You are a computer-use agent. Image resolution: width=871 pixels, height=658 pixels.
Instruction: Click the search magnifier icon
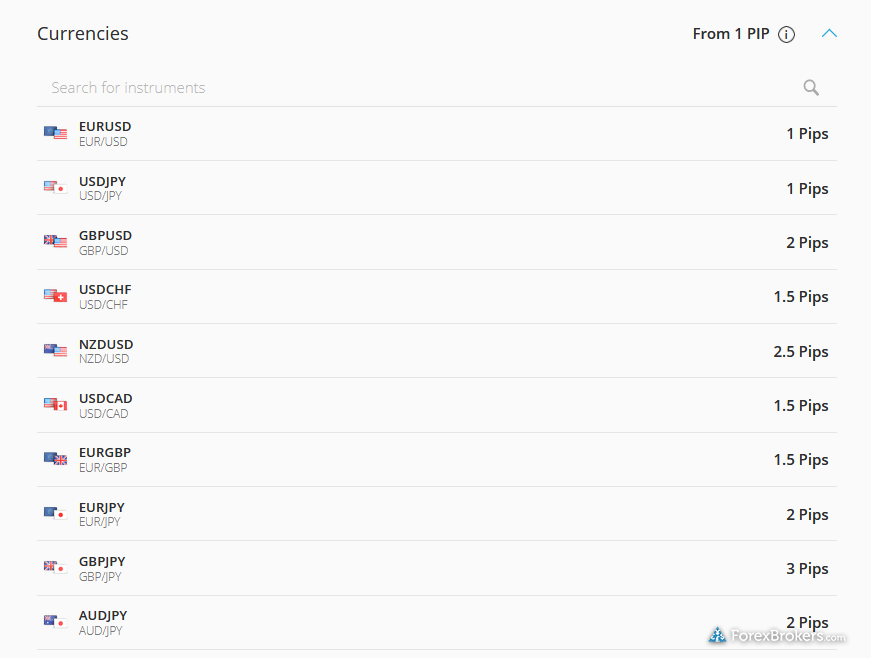(811, 88)
